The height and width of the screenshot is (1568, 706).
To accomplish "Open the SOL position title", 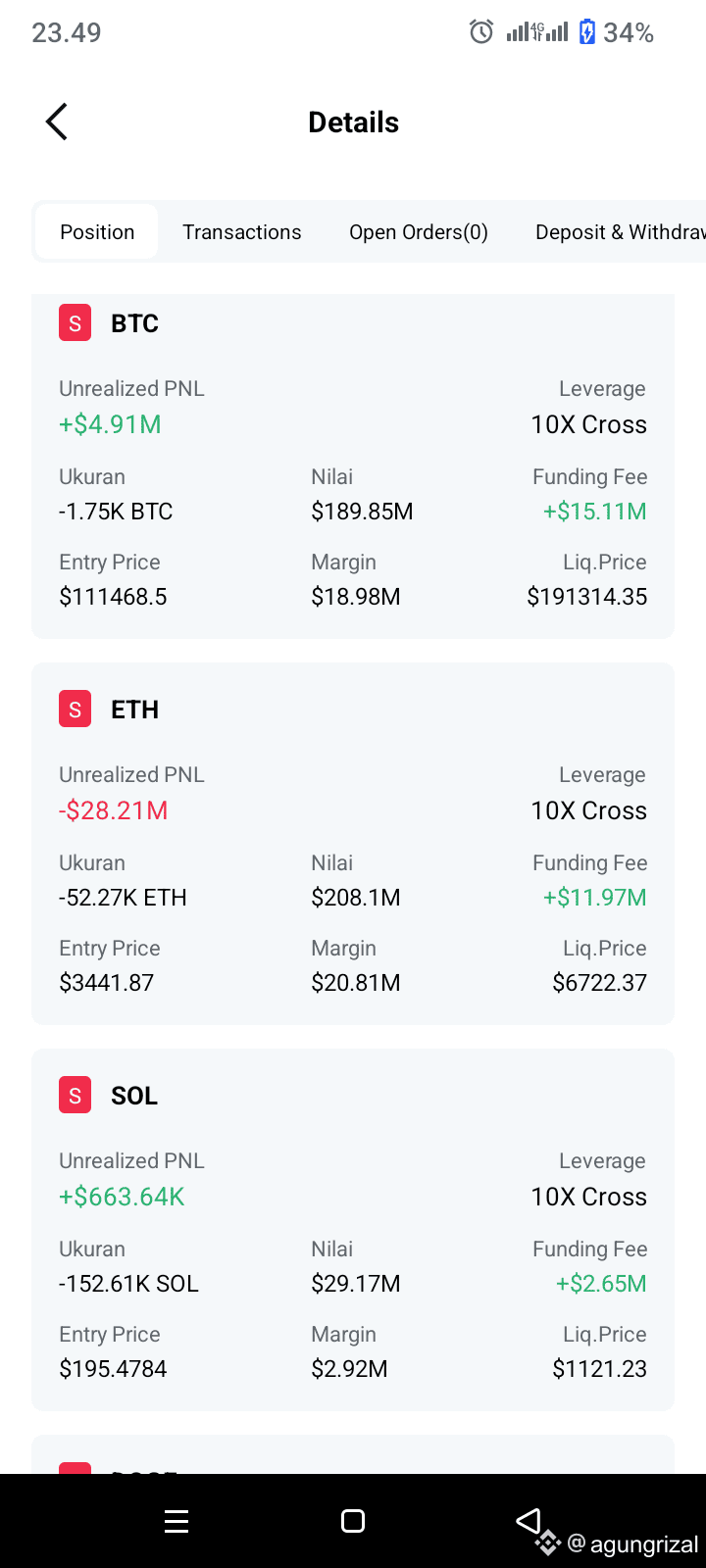I will (134, 1096).
